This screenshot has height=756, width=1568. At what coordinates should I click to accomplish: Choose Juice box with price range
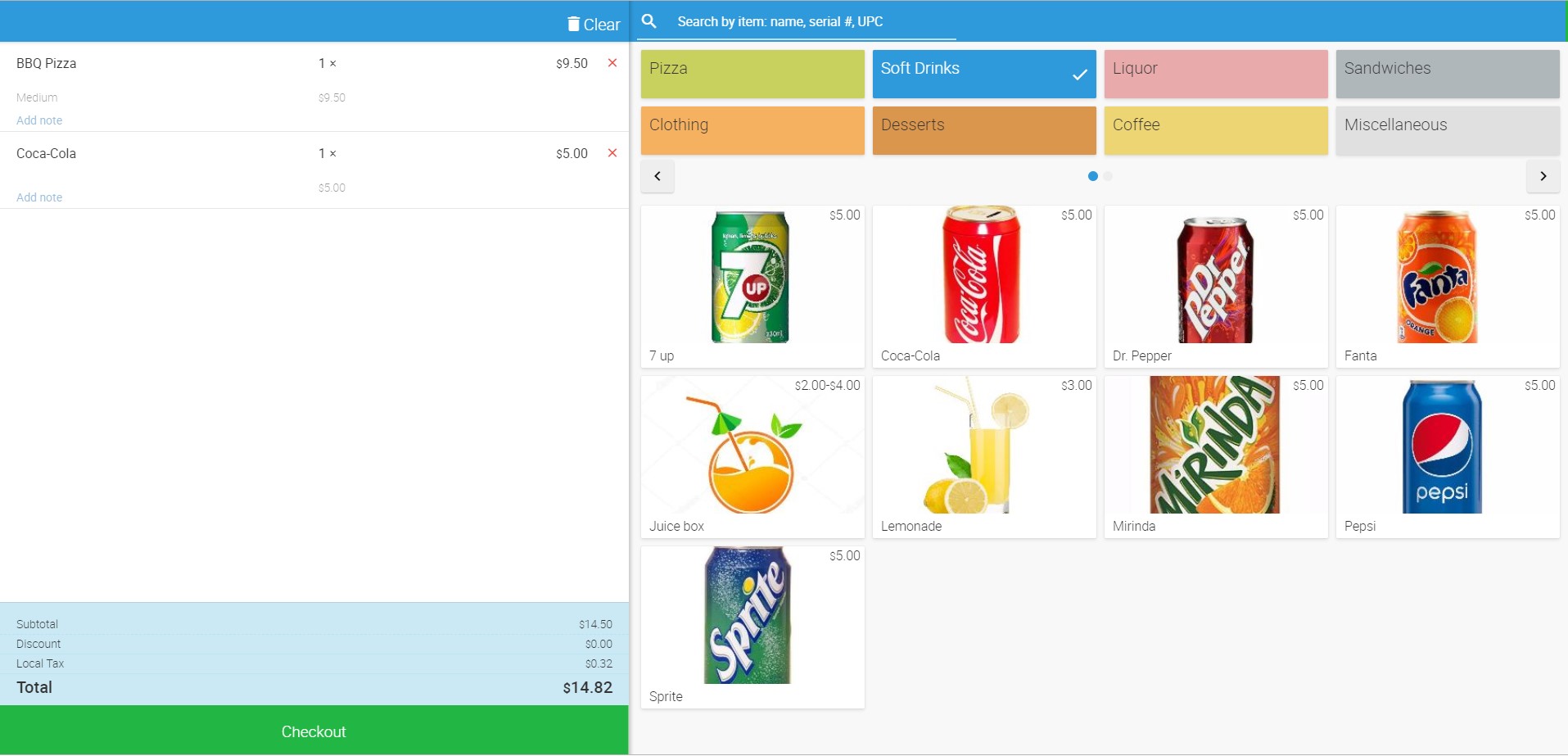pos(752,456)
